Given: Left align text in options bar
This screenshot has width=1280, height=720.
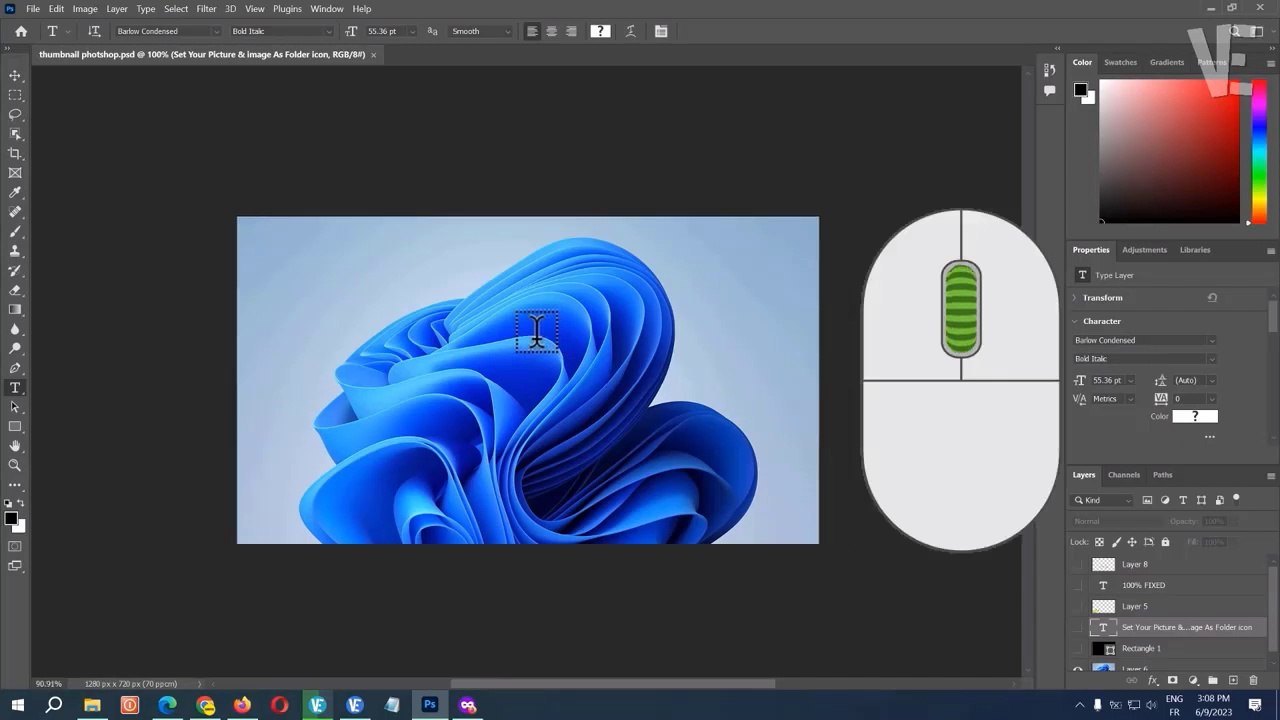Looking at the screenshot, I should 532,31.
